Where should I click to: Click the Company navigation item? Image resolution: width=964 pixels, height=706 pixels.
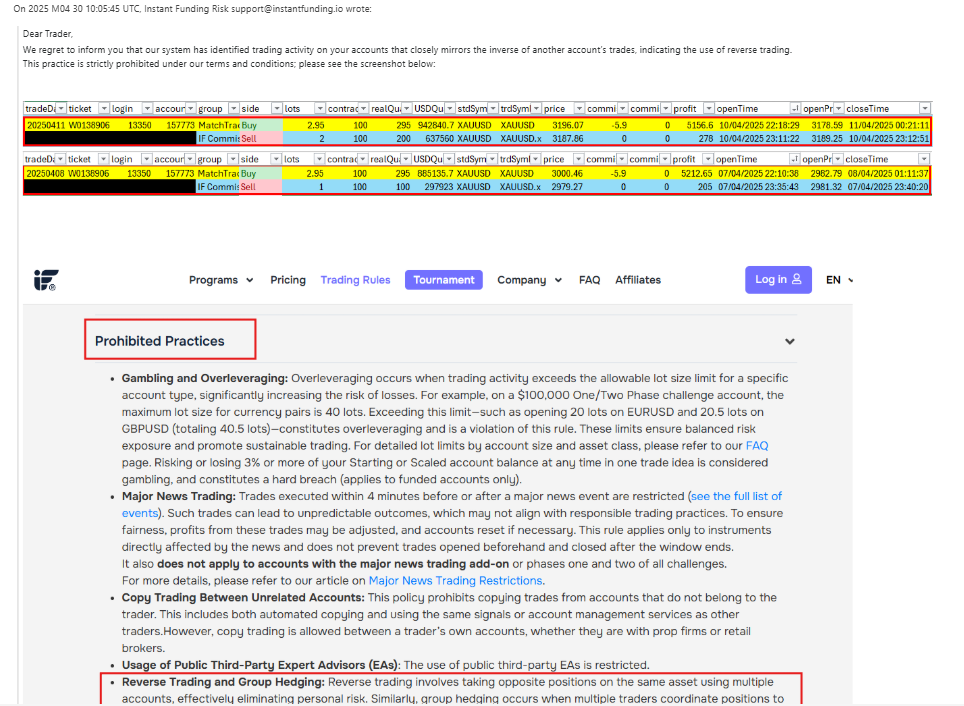521,280
